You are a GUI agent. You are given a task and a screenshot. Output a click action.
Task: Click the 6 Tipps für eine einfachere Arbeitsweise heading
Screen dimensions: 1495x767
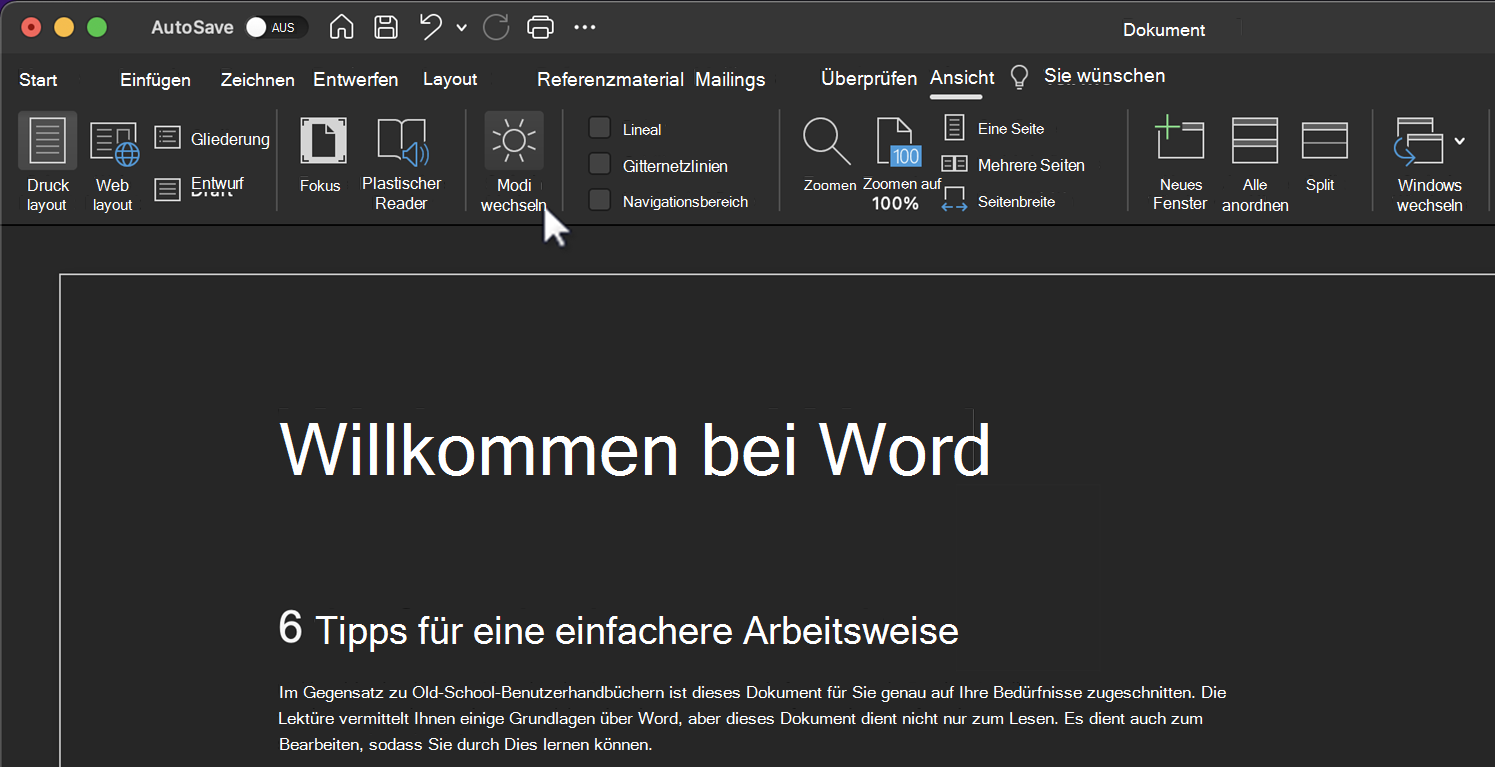(619, 630)
